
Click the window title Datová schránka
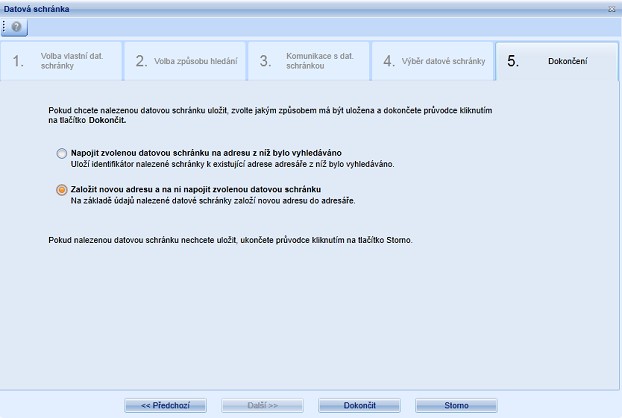[x=36, y=9]
